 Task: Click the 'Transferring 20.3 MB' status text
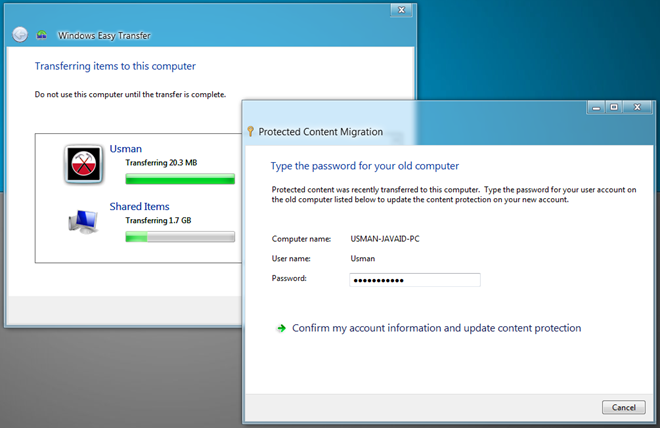(161, 163)
